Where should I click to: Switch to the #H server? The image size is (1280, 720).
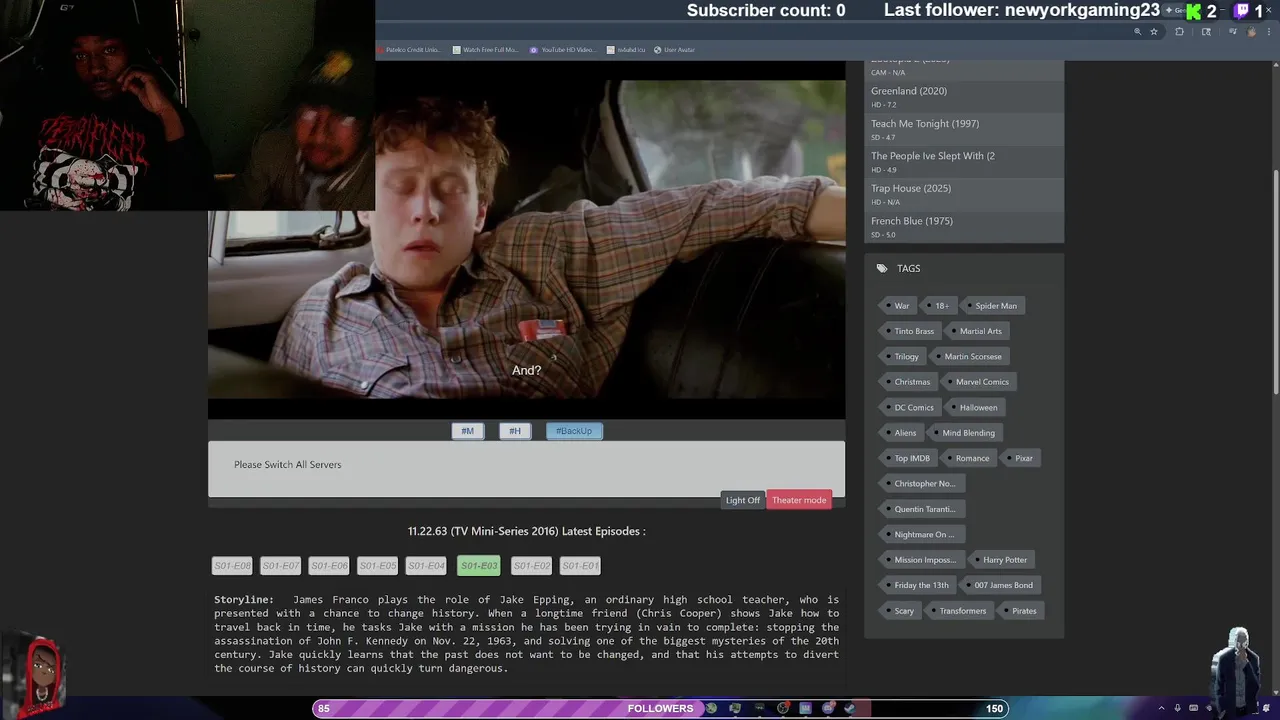515,431
